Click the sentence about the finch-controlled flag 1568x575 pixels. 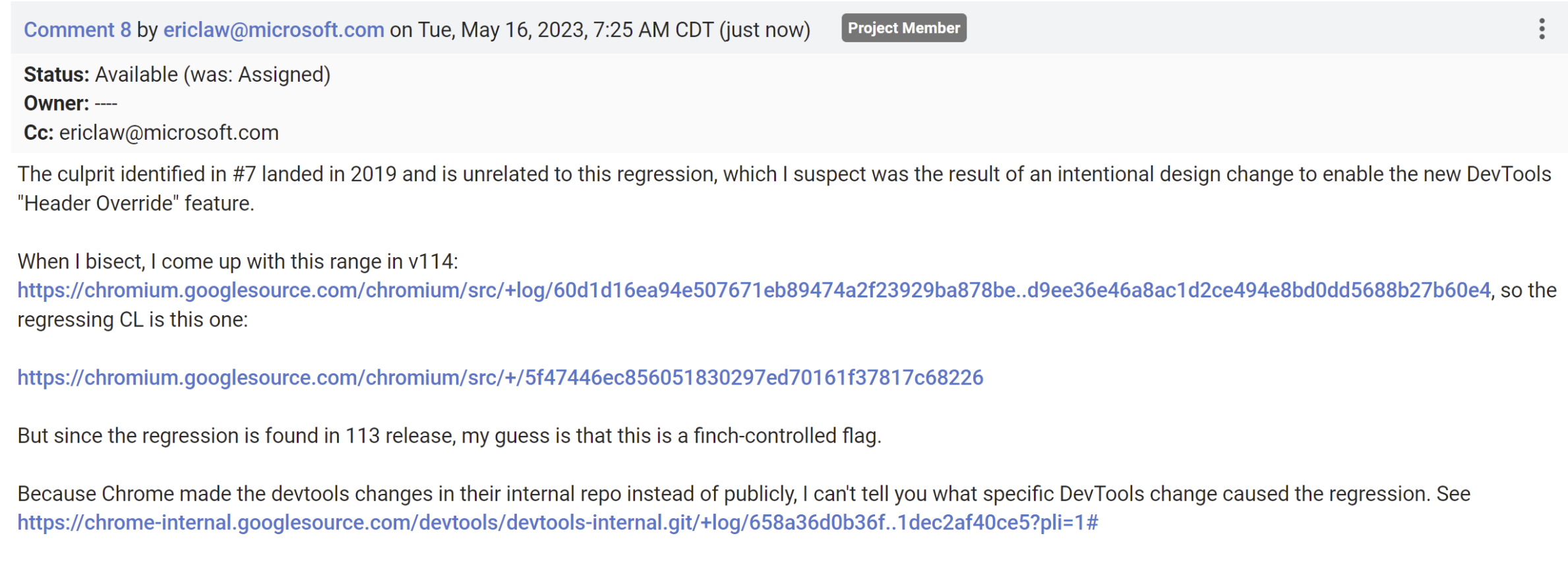coord(448,435)
